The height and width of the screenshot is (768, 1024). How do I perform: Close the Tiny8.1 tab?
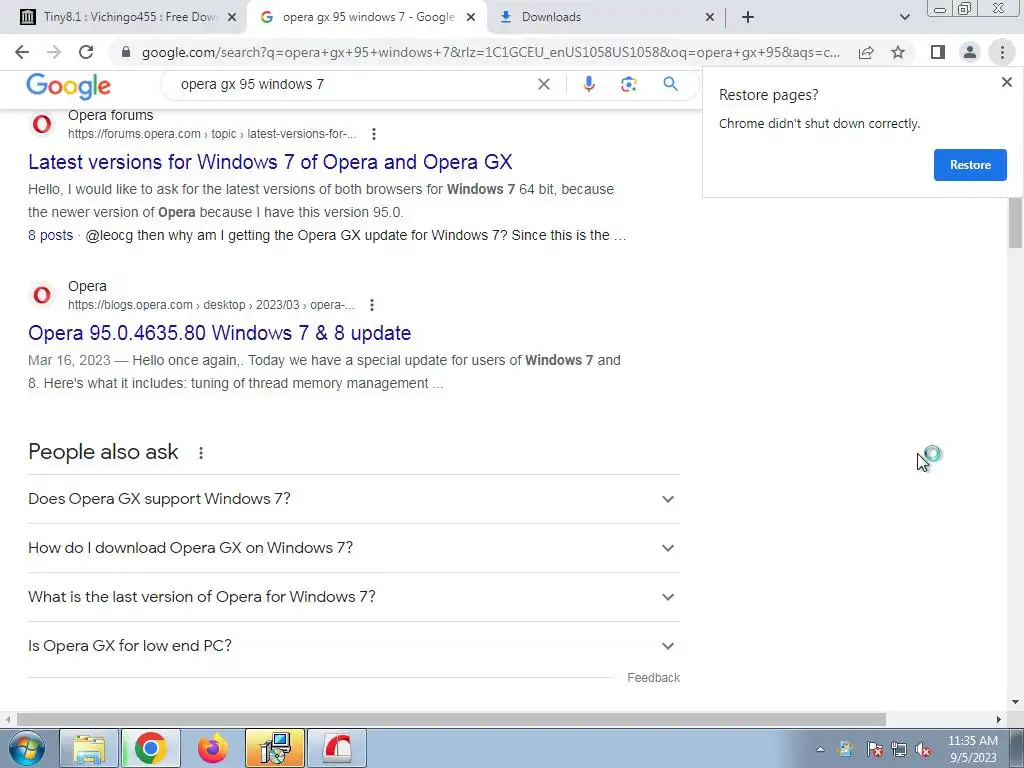(231, 17)
